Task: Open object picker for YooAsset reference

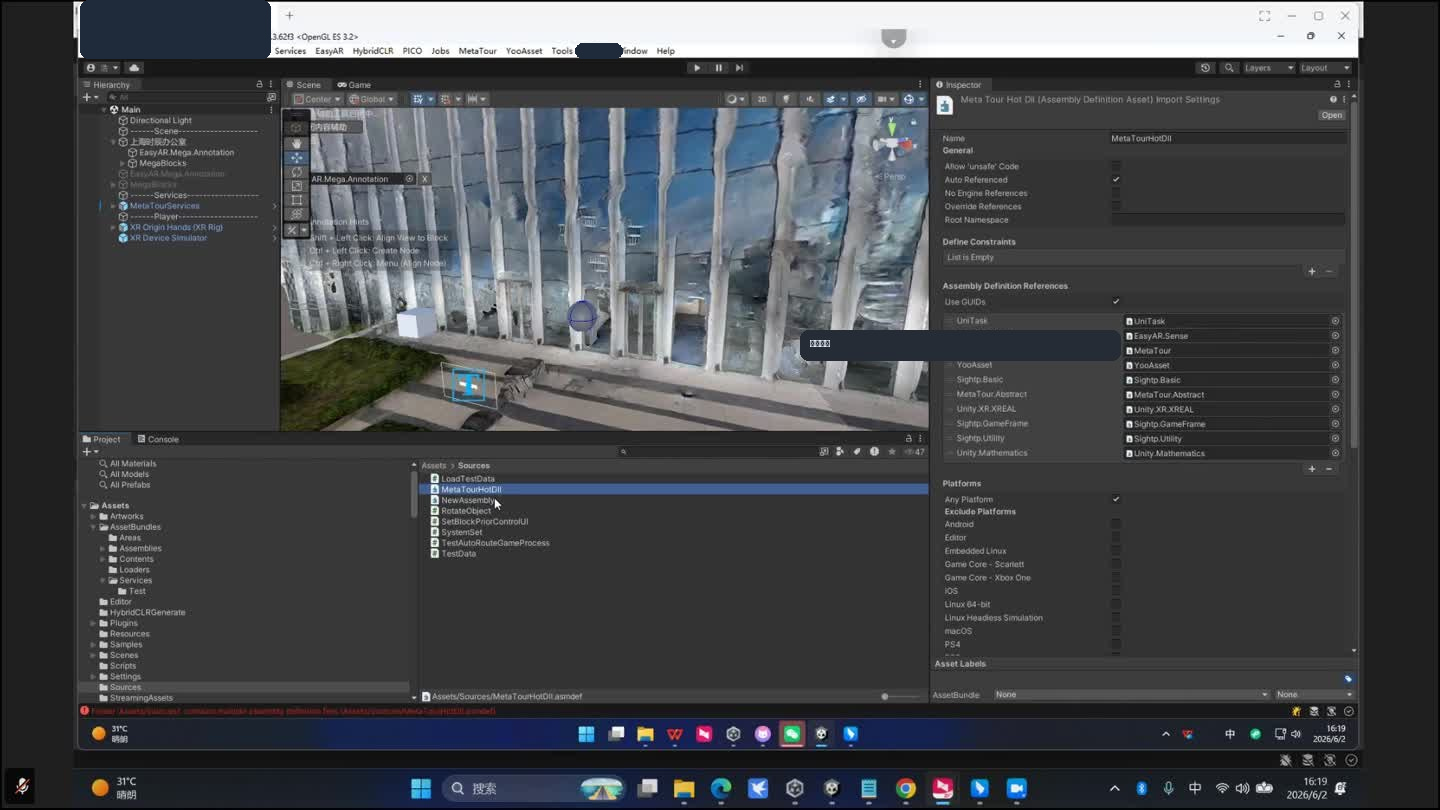Action: coord(1335,365)
